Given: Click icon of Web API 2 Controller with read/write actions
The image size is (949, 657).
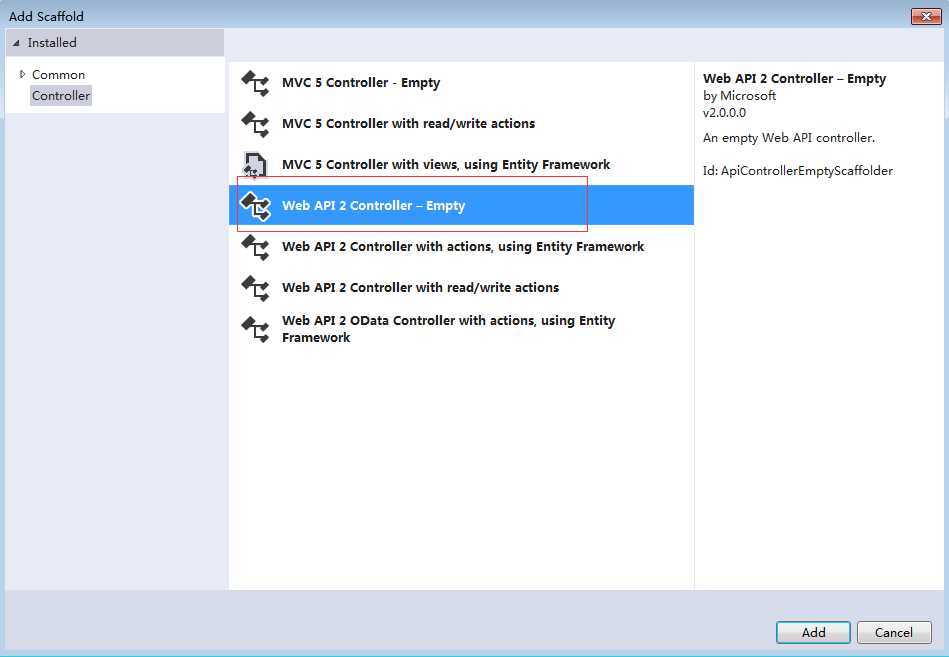Looking at the screenshot, I should coord(255,289).
